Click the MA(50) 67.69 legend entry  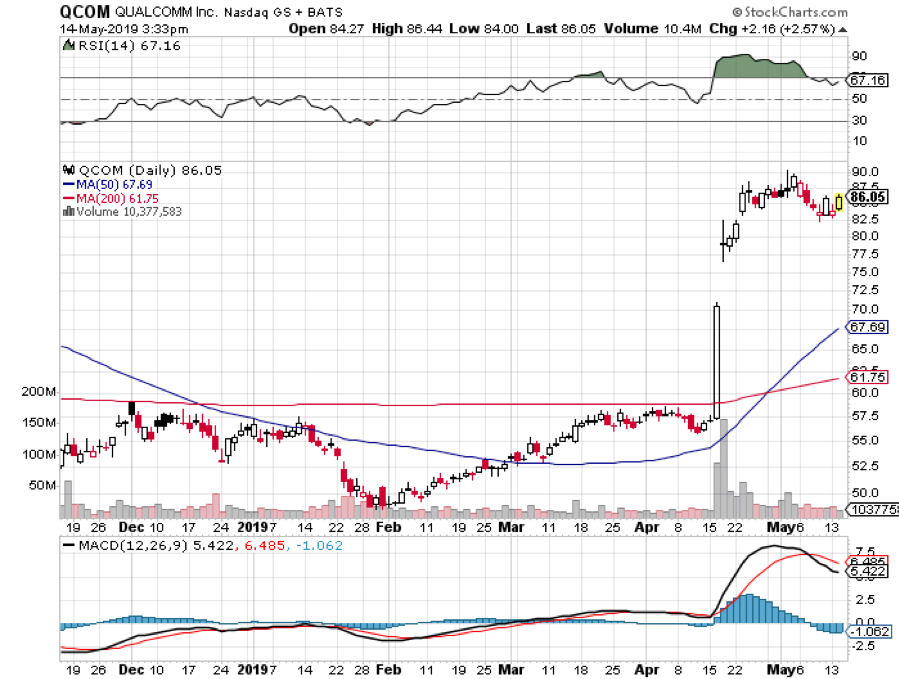pyautogui.click(x=108, y=185)
